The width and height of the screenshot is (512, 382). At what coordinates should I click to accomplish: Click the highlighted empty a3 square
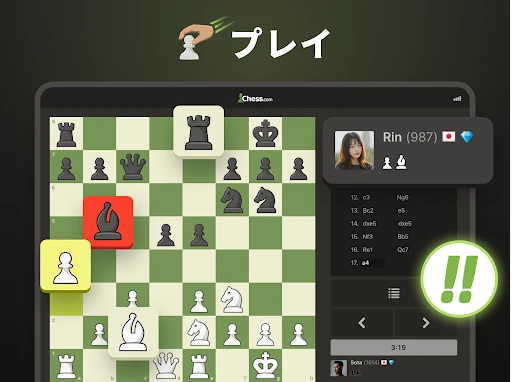(x=66, y=304)
